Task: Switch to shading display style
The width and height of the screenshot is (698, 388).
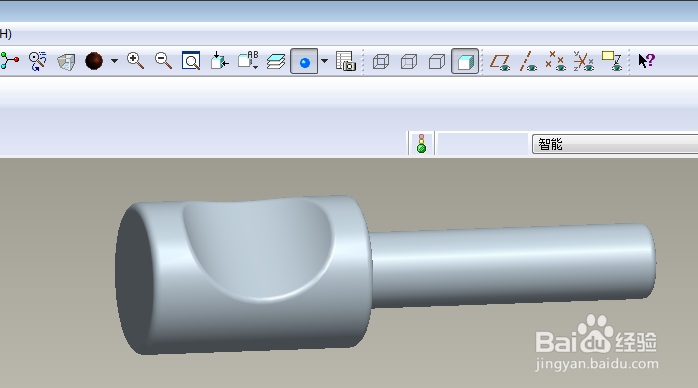Action: (465, 61)
